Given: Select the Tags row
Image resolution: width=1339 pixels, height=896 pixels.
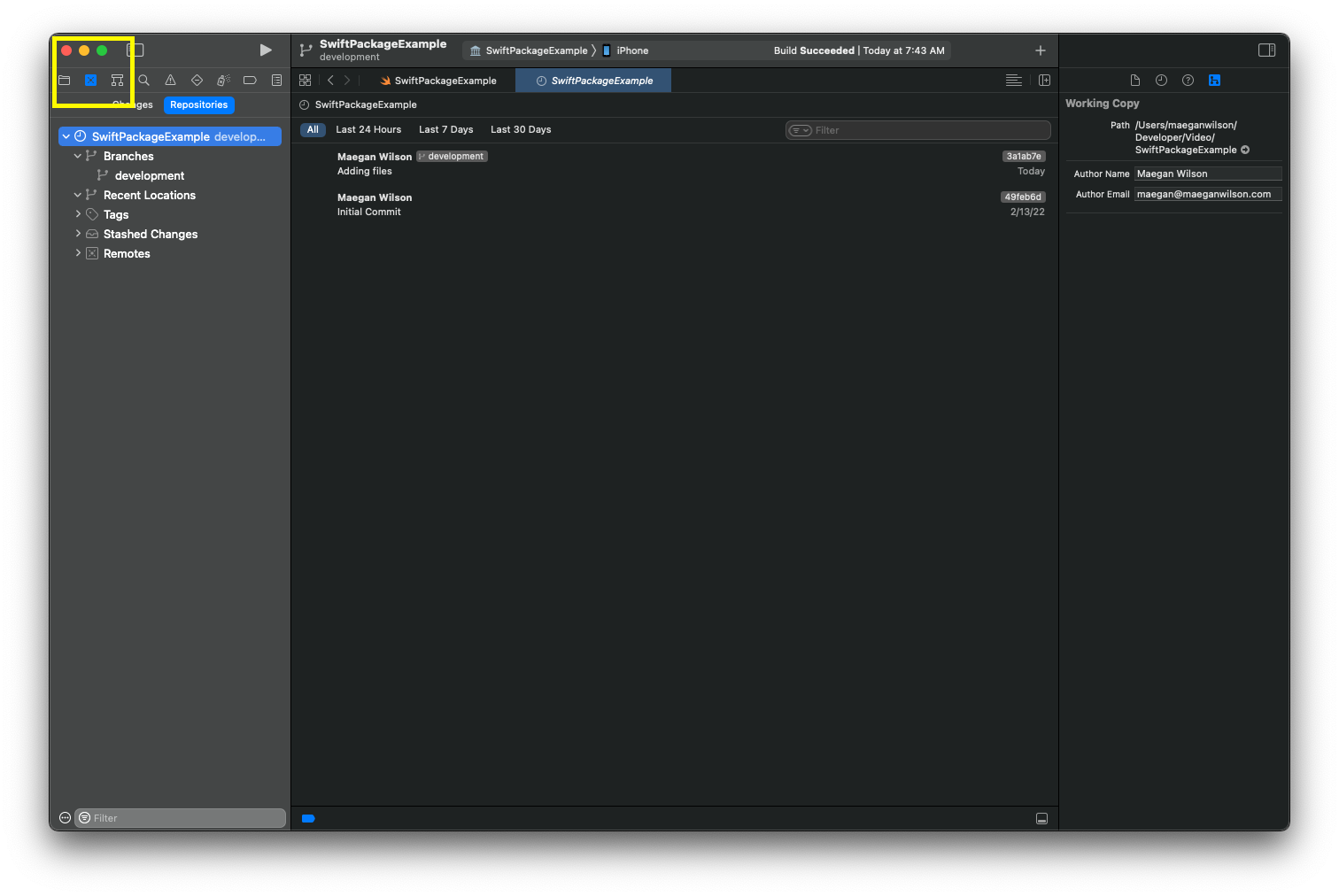Looking at the screenshot, I should [x=116, y=214].
